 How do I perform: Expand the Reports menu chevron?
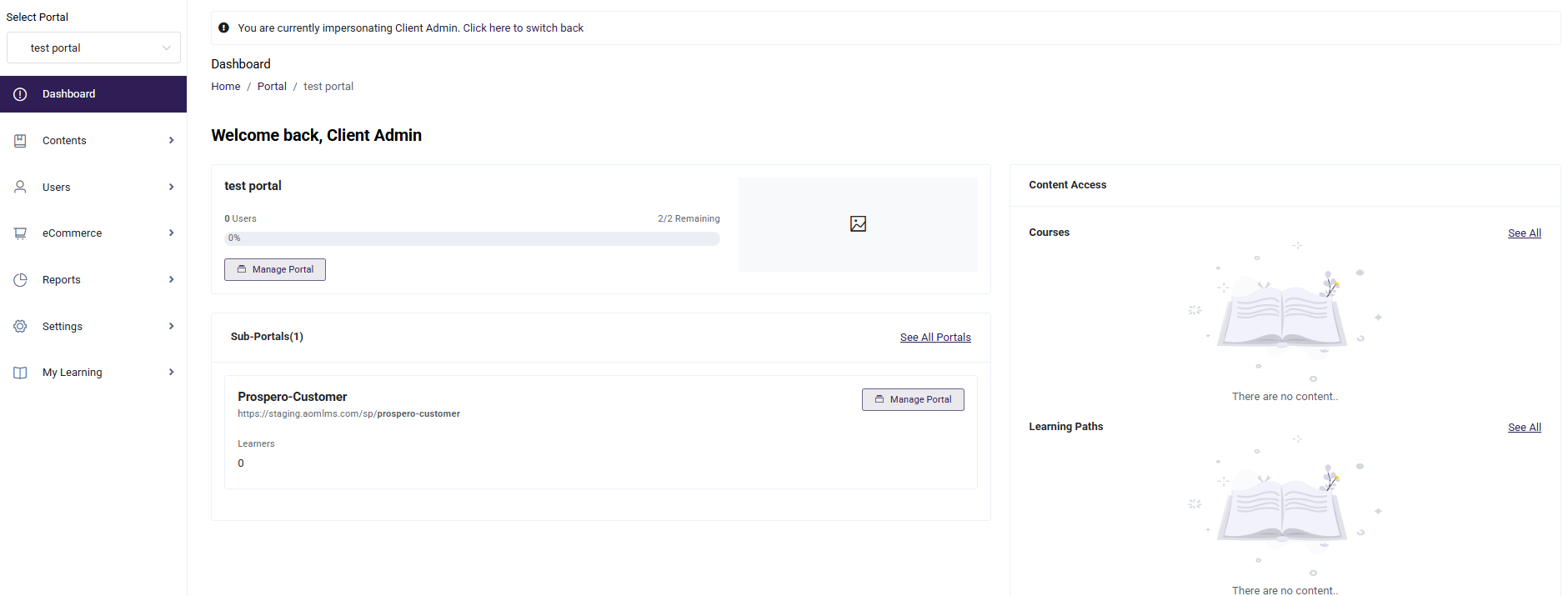(171, 280)
